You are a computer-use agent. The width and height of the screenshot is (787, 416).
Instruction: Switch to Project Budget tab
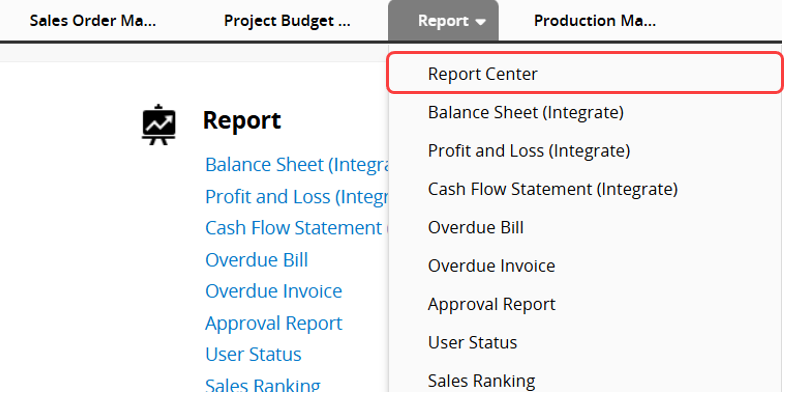point(287,20)
